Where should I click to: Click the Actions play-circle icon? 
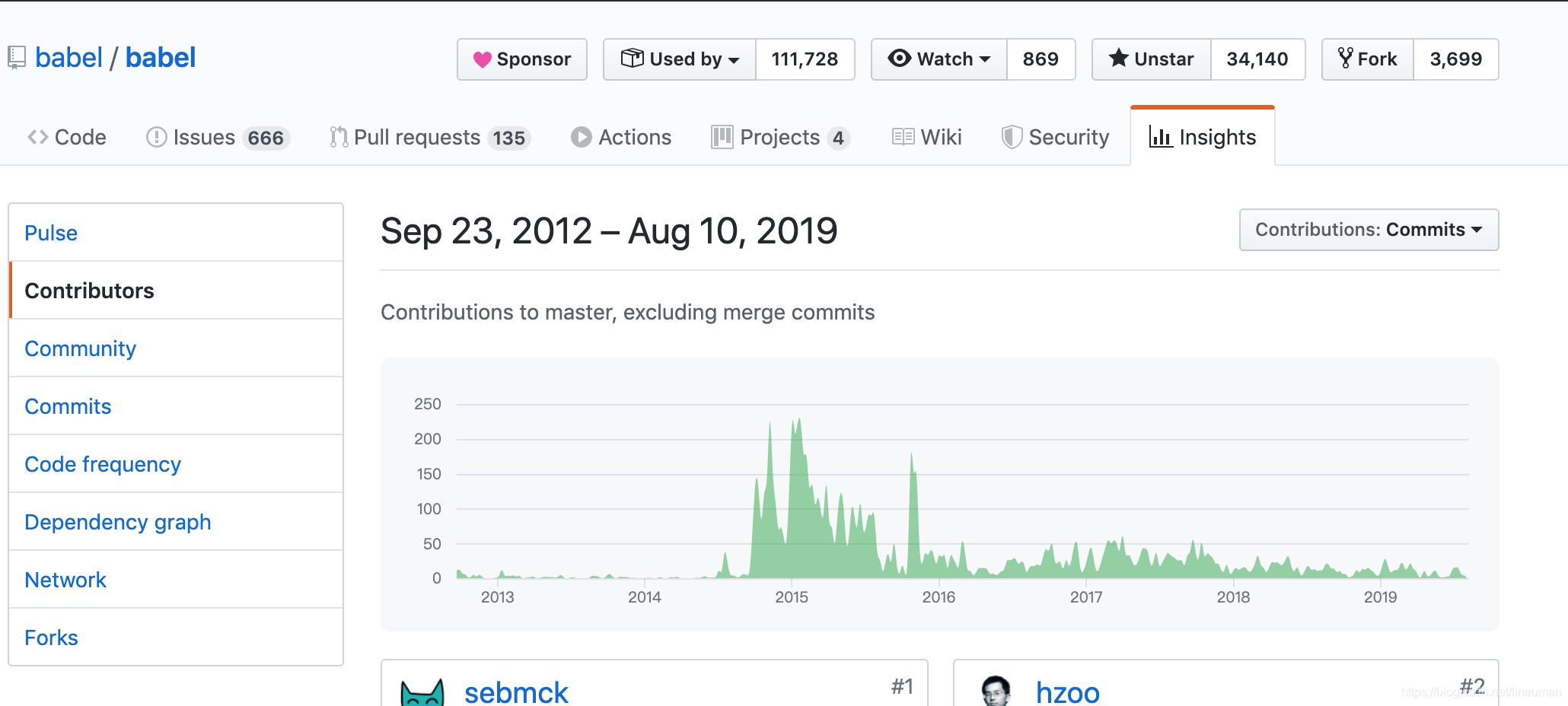point(581,137)
